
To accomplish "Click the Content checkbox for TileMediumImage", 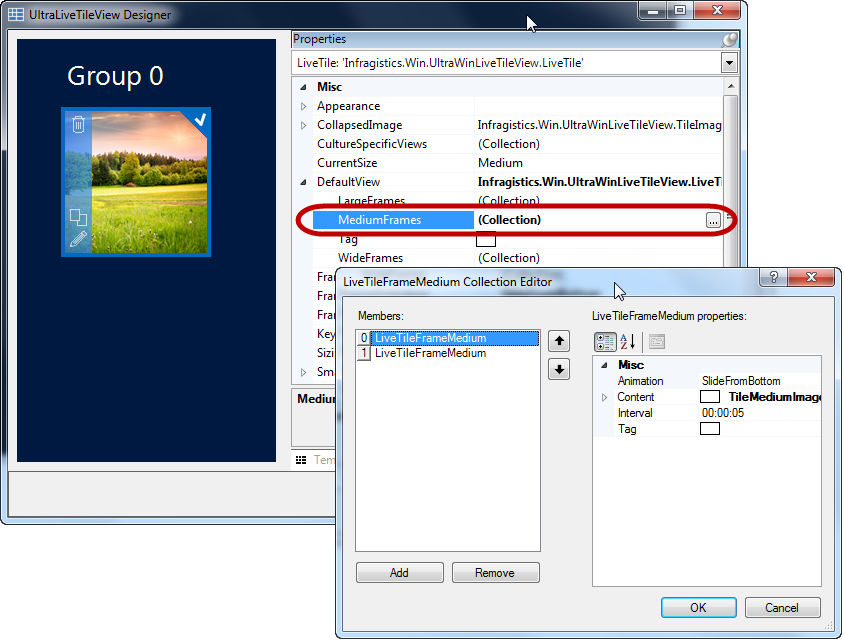I will click(710, 396).
